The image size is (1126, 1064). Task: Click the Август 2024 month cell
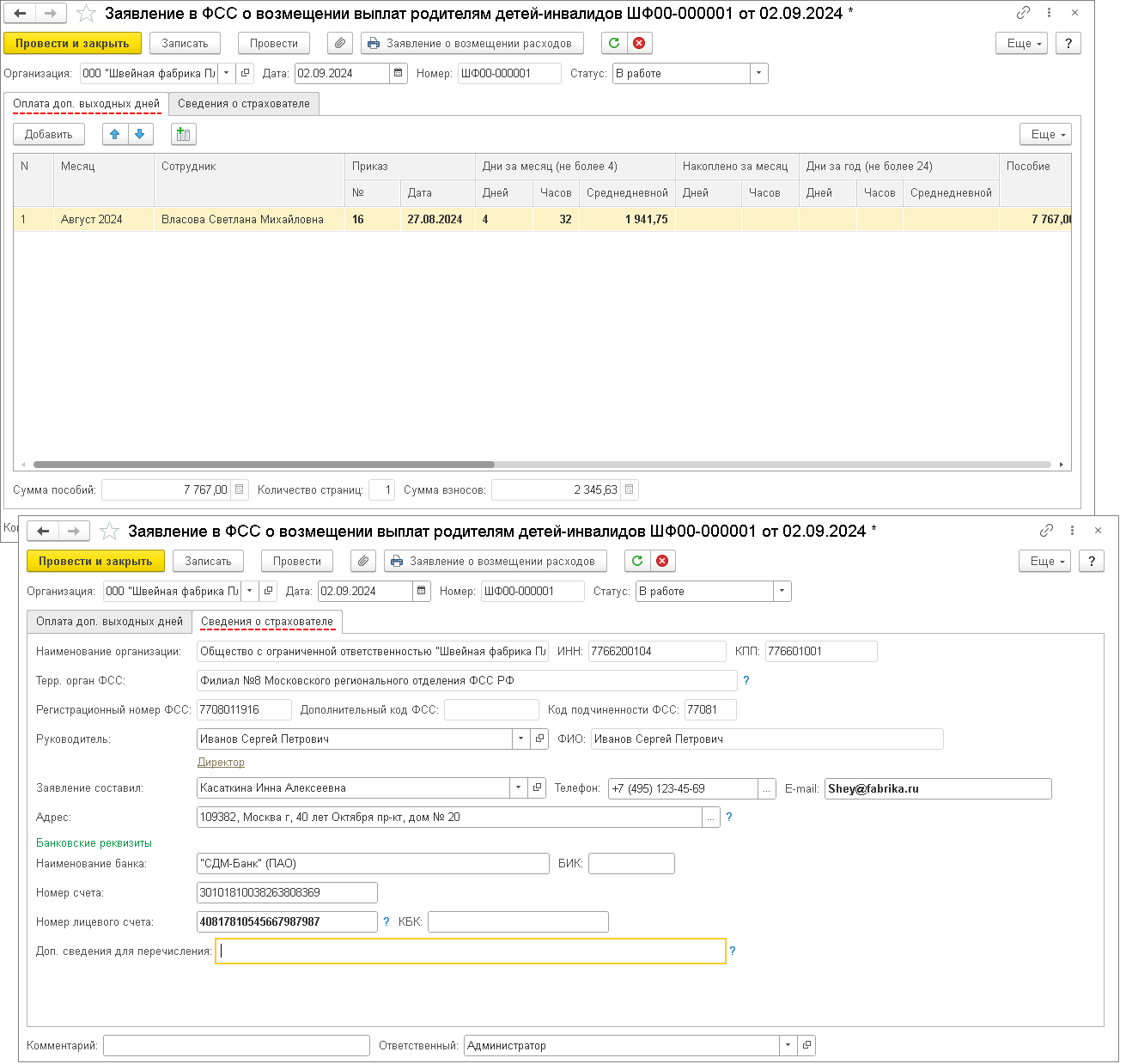coord(103,219)
